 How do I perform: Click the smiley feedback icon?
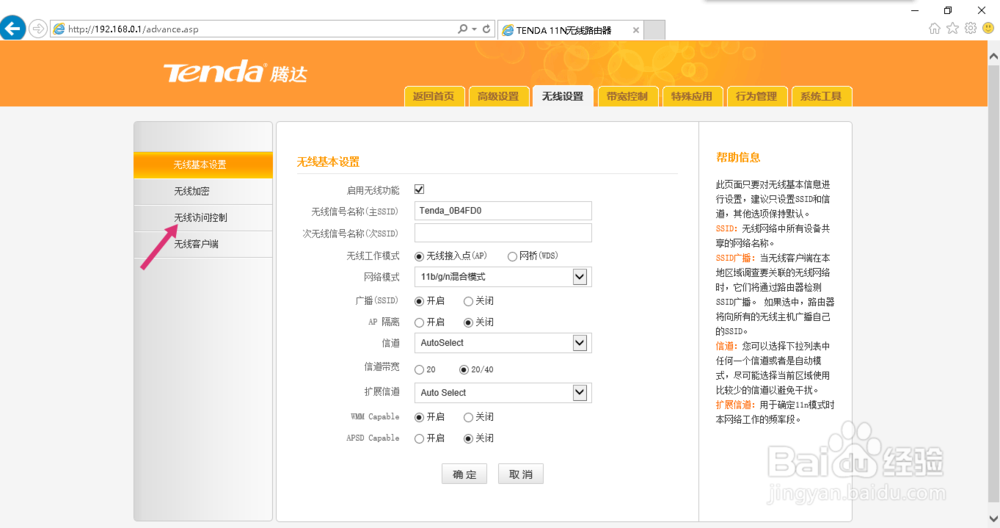coord(988,28)
